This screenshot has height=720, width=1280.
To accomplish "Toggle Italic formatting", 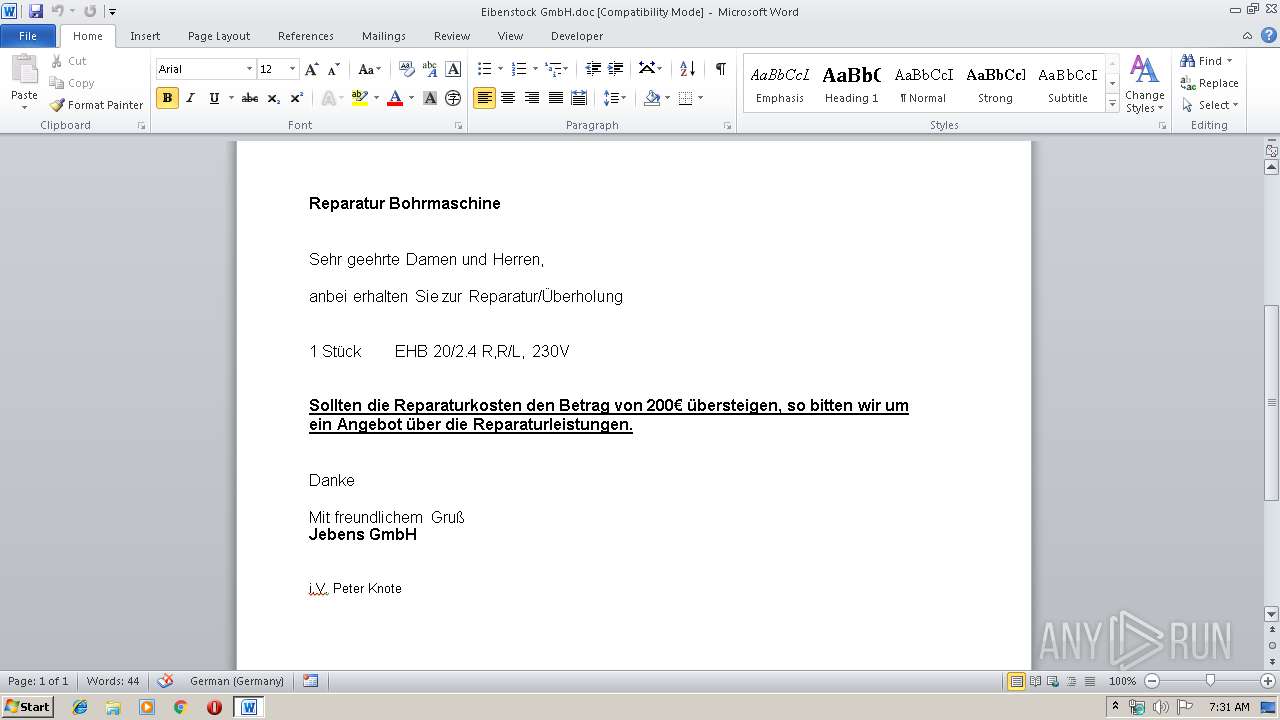I will click(x=191, y=98).
